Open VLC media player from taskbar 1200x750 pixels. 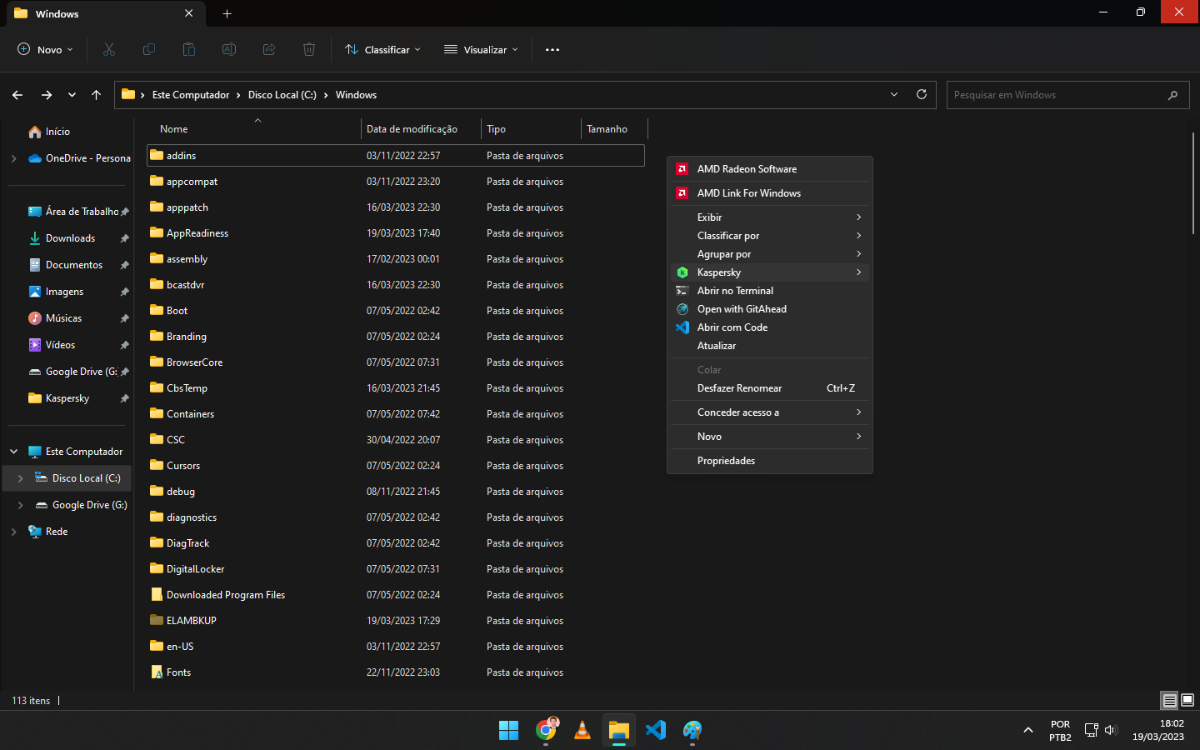(x=582, y=730)
